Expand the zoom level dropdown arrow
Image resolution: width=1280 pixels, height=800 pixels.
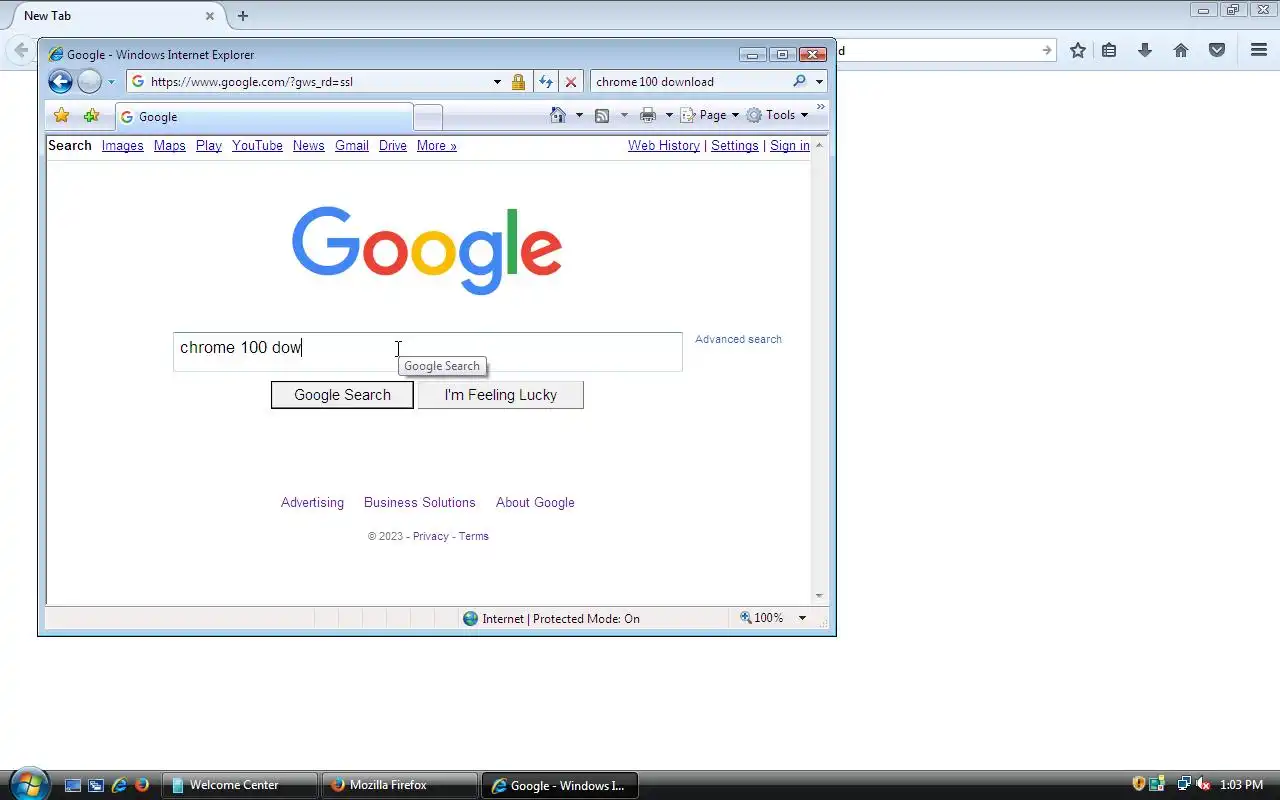coord(801,618)
